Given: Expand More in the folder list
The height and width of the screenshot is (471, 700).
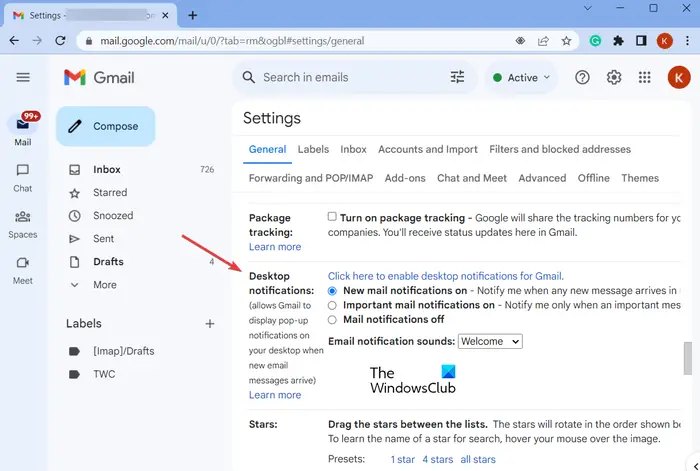Looking at the screenshot, I should (104, 284).
